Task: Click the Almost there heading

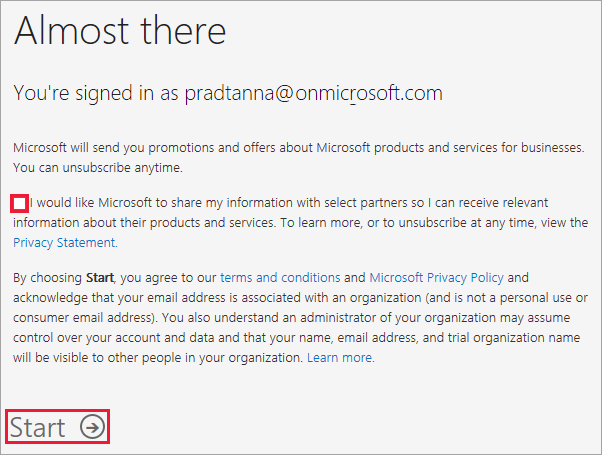Action: (x=120, y=31)
